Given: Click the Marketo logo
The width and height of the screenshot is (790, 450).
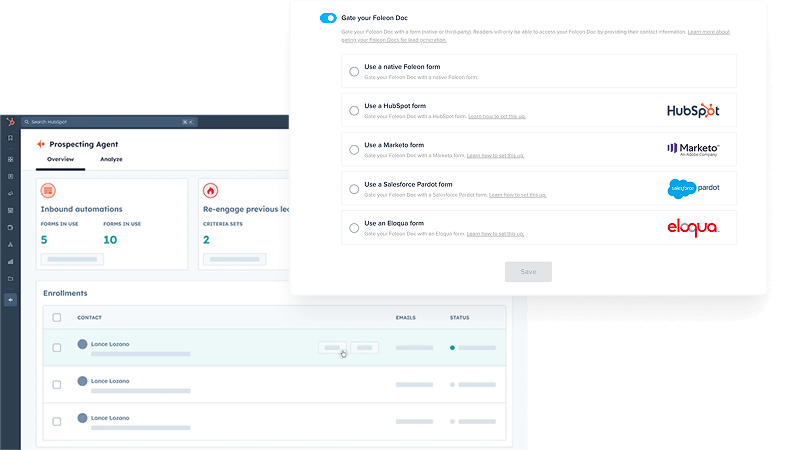Looking at the screenshot, I should click(x=693, y=149).
